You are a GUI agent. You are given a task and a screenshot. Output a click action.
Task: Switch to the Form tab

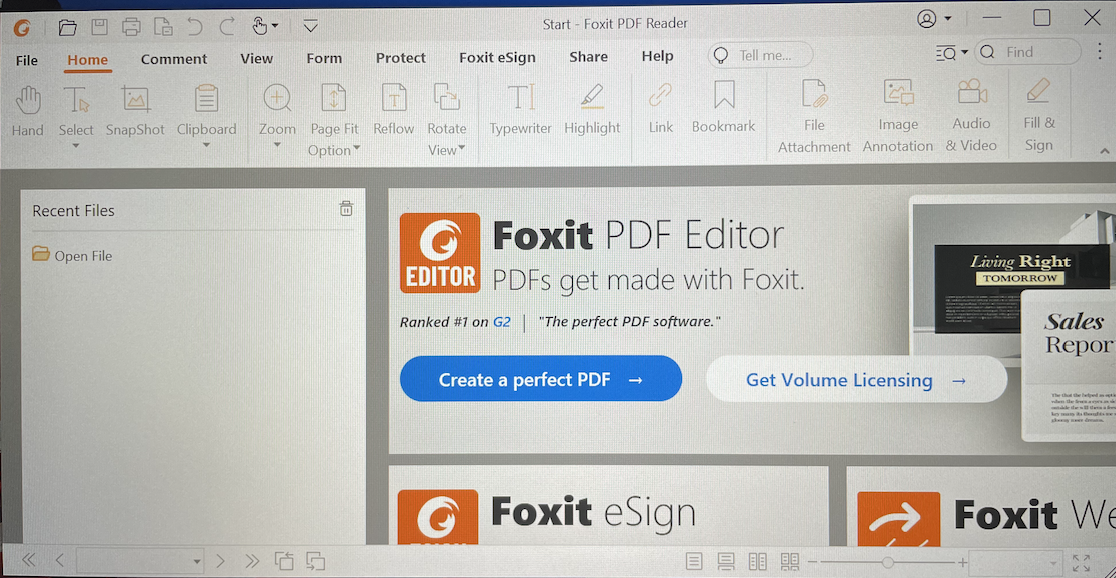(x=324, y=58)
